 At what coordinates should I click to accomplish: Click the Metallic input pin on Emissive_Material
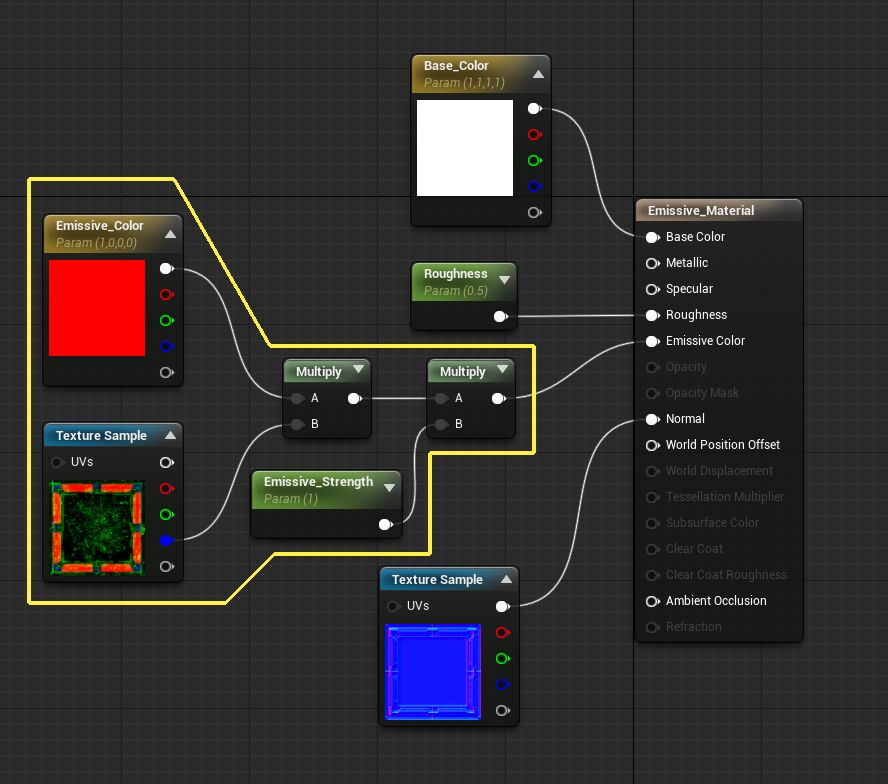coord(653,263)
